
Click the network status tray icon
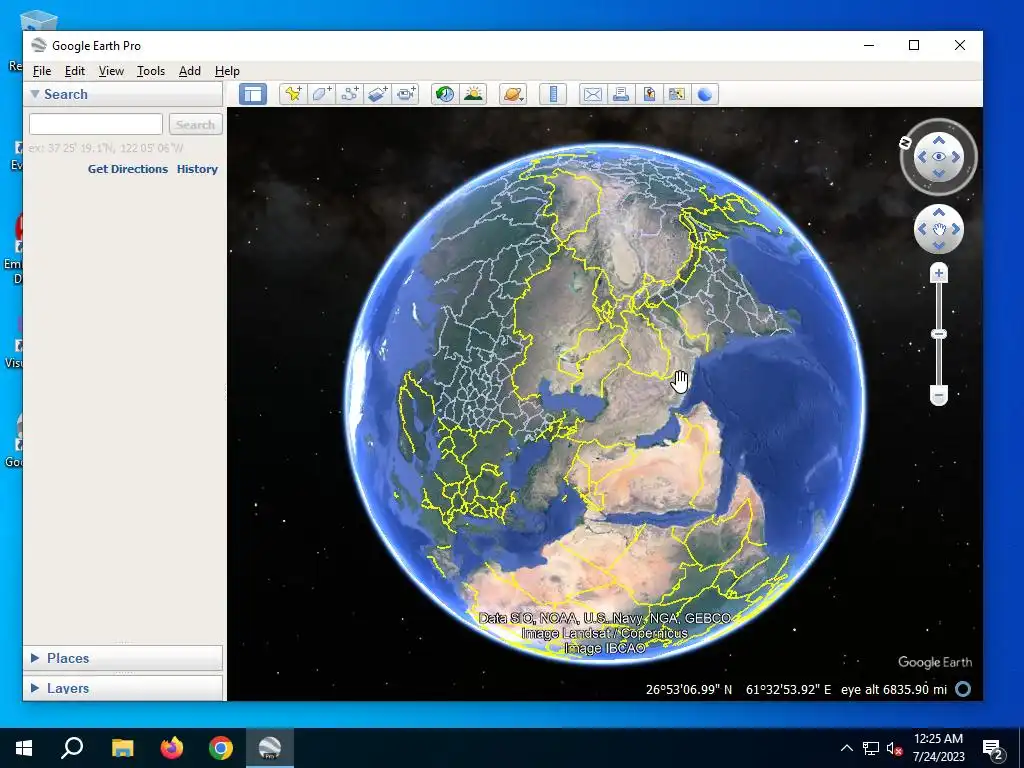point(871,748)
